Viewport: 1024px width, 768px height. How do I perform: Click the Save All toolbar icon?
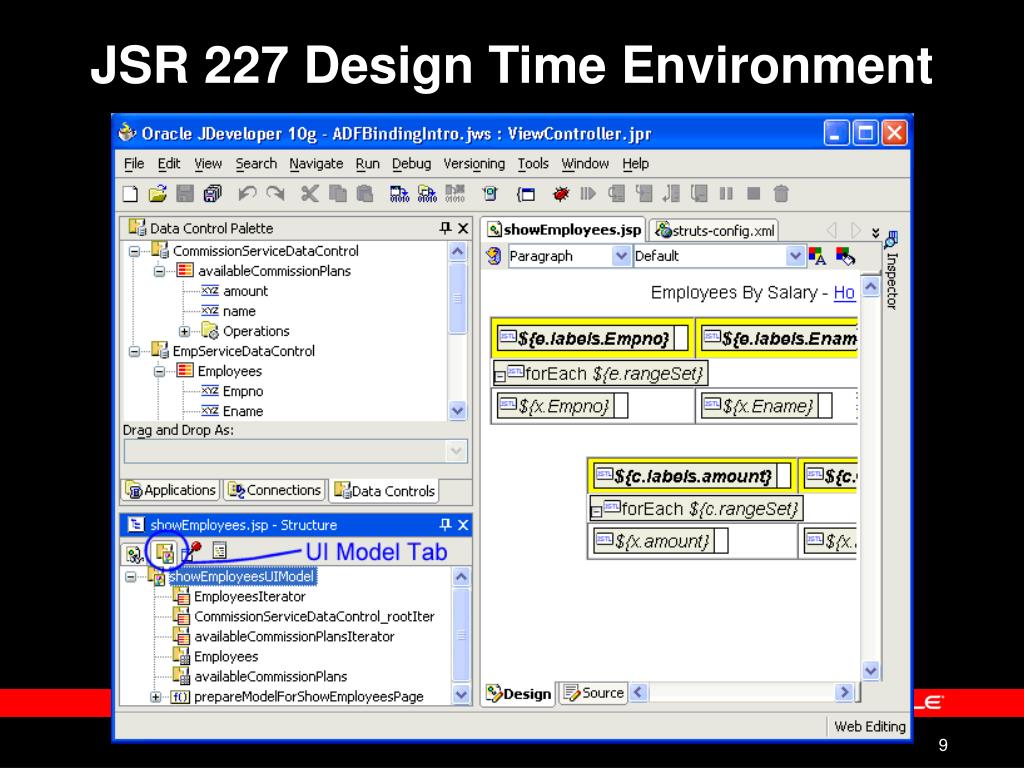pos(213,194)
